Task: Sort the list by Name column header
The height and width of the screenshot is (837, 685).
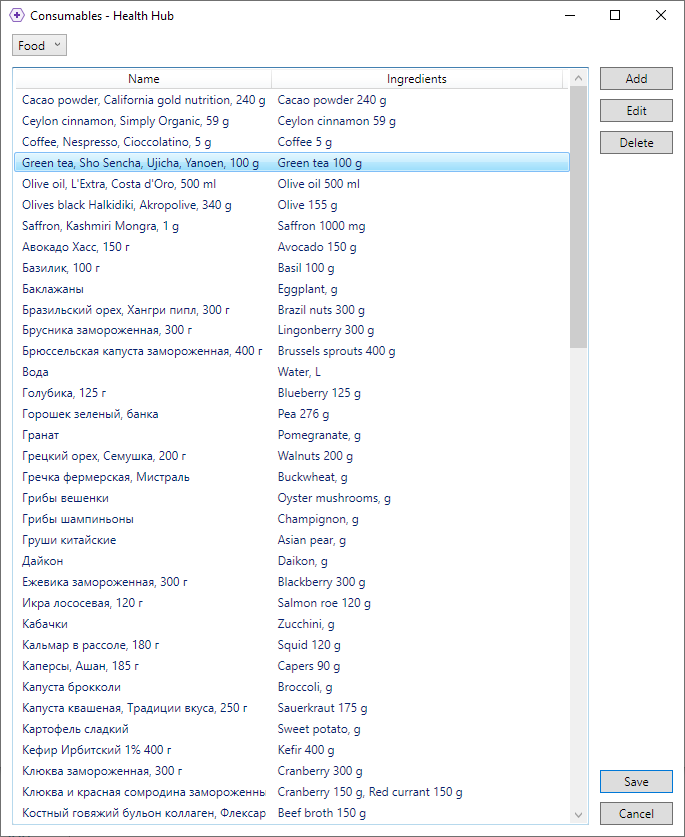Action: (143, 79)
